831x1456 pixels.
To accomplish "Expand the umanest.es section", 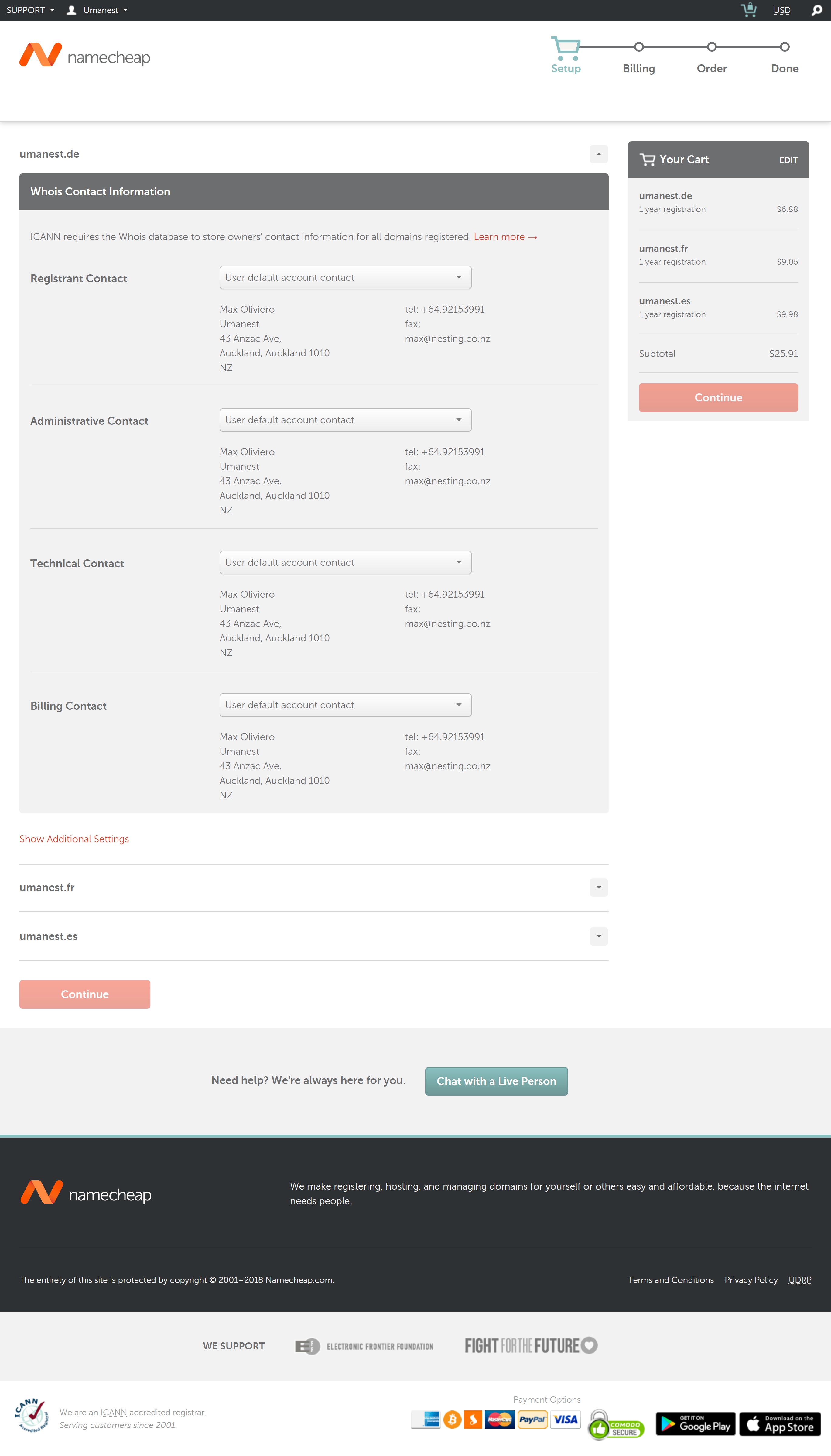I will (598, 936).
